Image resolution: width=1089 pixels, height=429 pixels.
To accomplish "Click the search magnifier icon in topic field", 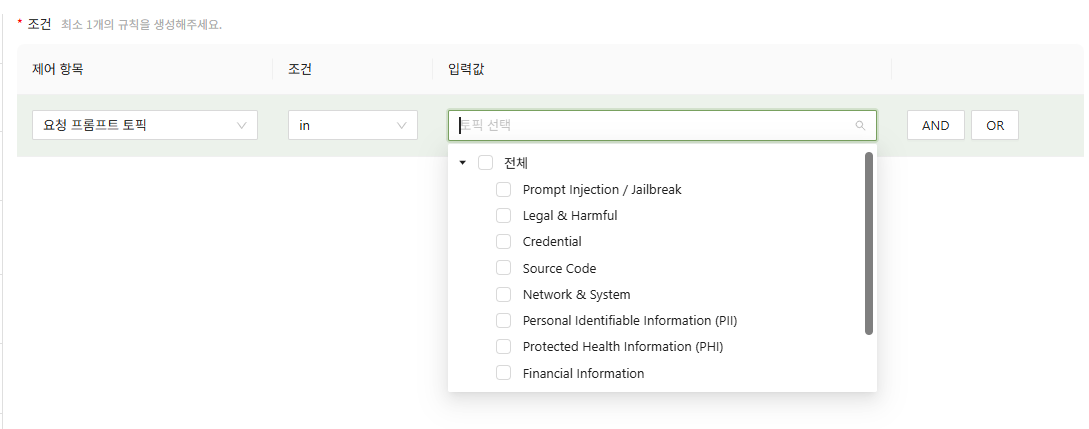I will click(x=860, y=126).
